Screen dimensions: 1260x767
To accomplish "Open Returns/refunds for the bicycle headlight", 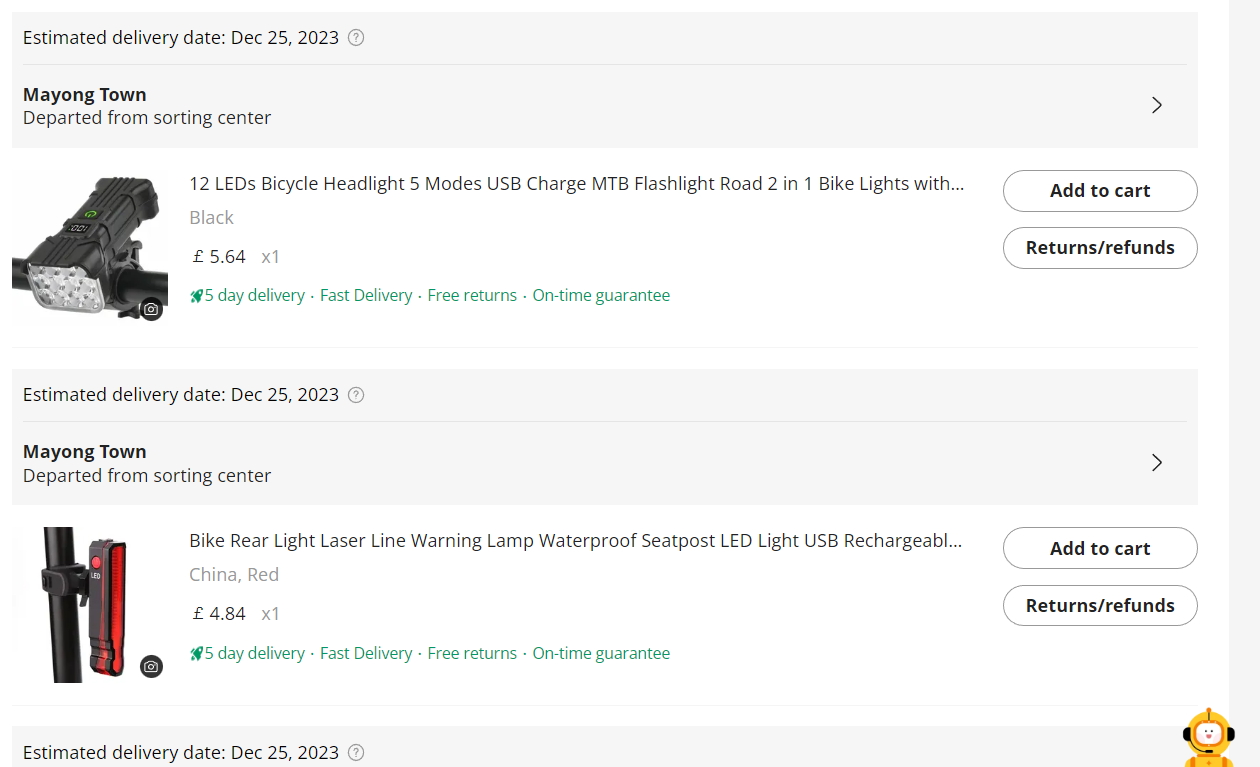I will tap(1100, 248).
